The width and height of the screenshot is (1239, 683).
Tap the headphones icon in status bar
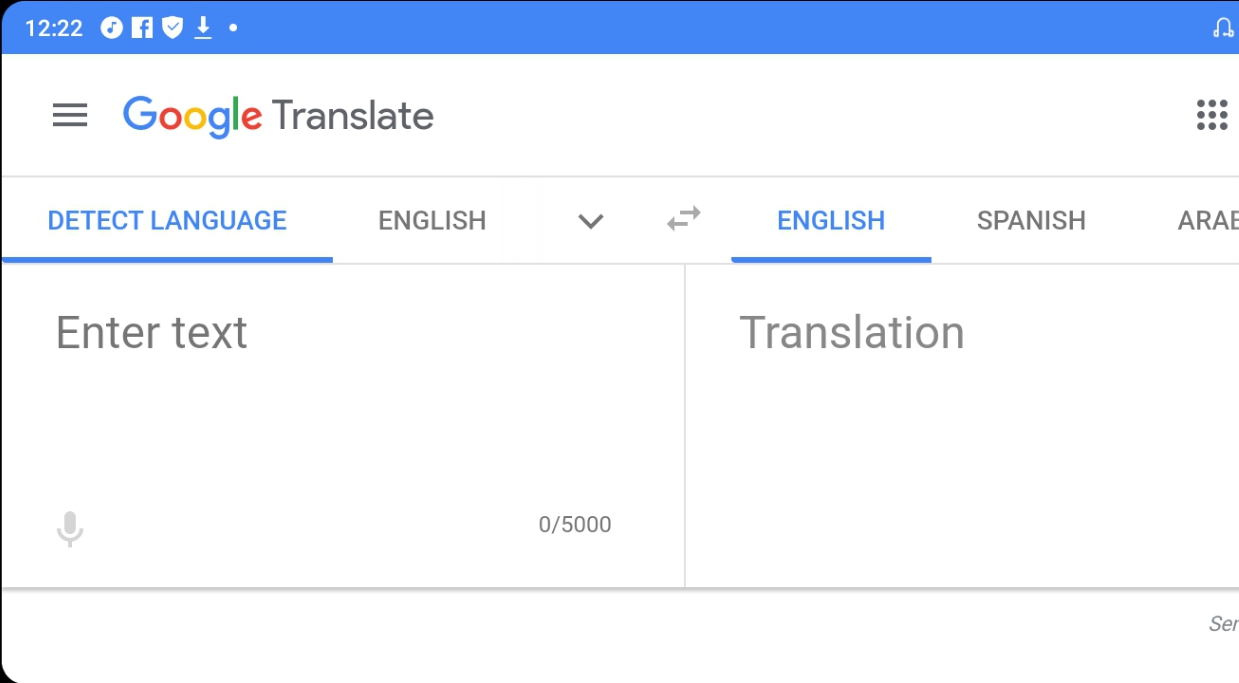[x=1223, y=28]
